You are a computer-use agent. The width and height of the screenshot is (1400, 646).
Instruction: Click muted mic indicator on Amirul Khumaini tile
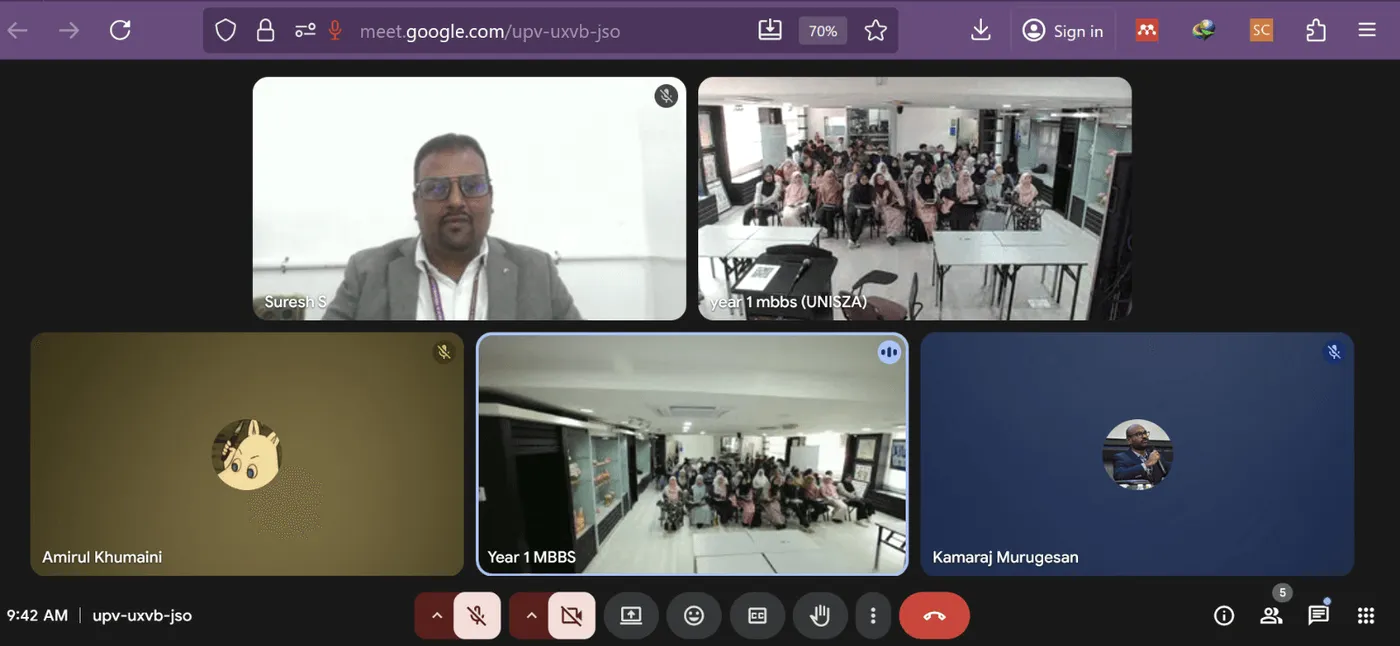[444, 352]
